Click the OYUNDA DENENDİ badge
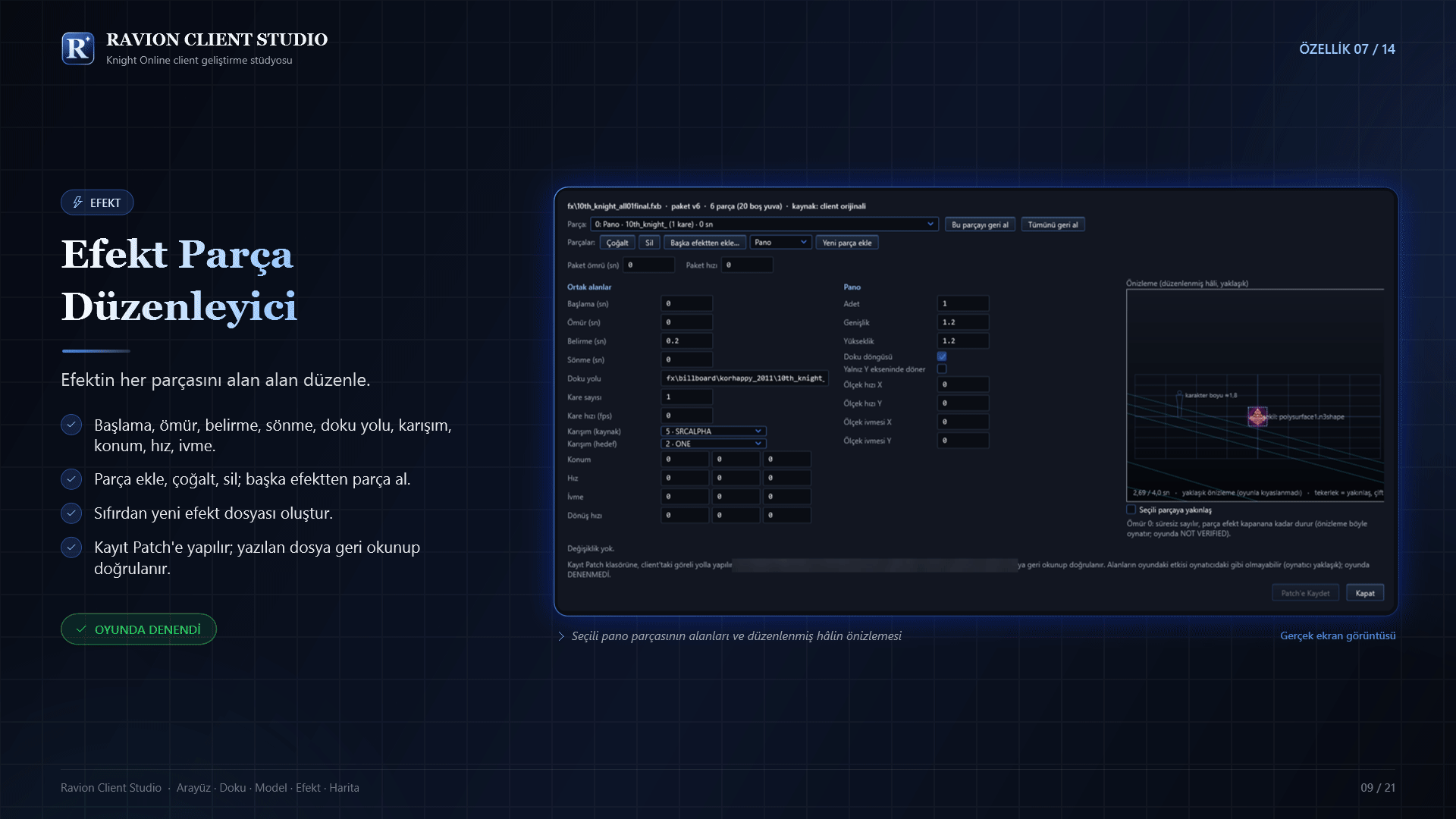 tap(139, 629)
